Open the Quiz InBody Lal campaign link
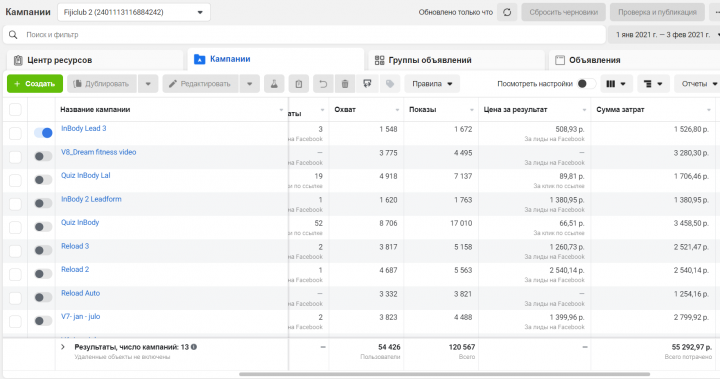Screen dimensions: 720x379 85,175
